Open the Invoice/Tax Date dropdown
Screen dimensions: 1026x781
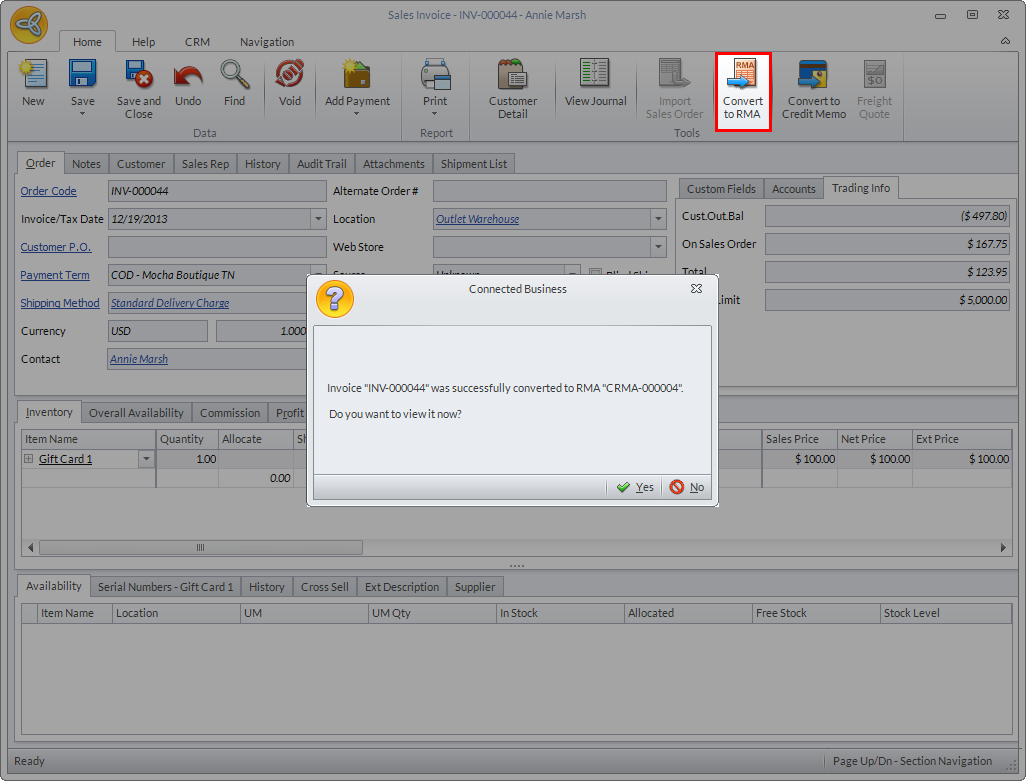tap(318, 219)
